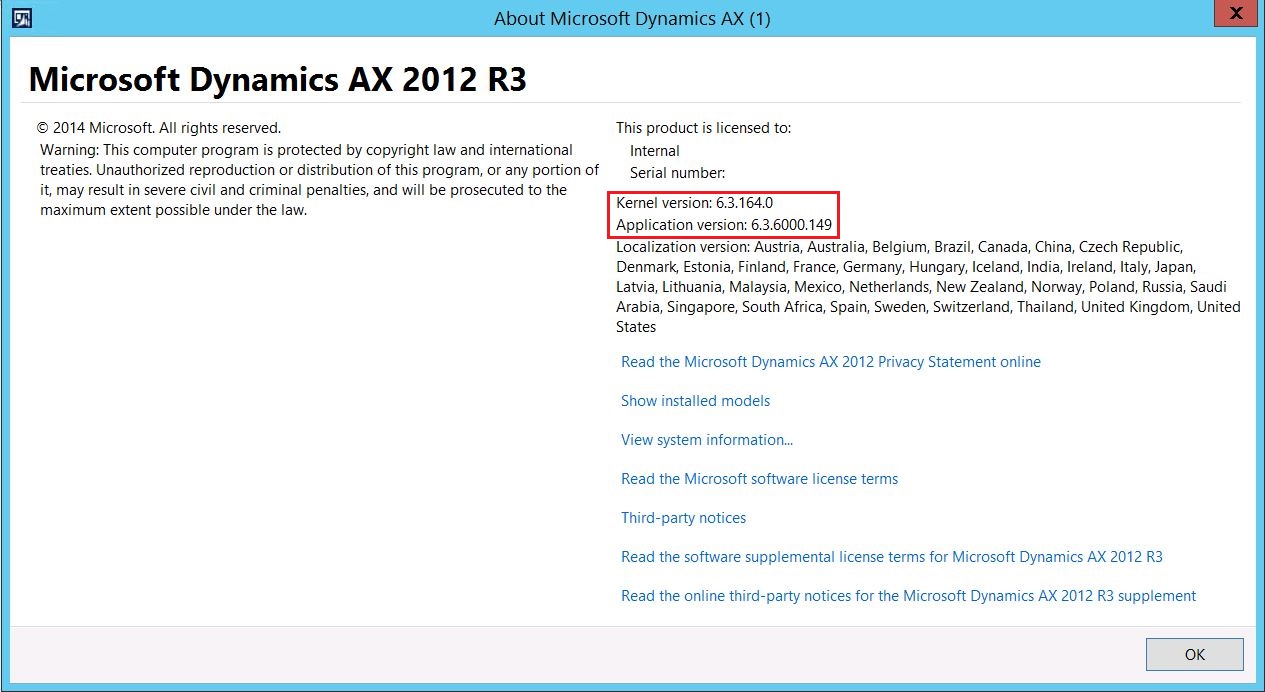Click the 'Serial number:' label
The image size is (1265, 692).
tap(677, 173)
